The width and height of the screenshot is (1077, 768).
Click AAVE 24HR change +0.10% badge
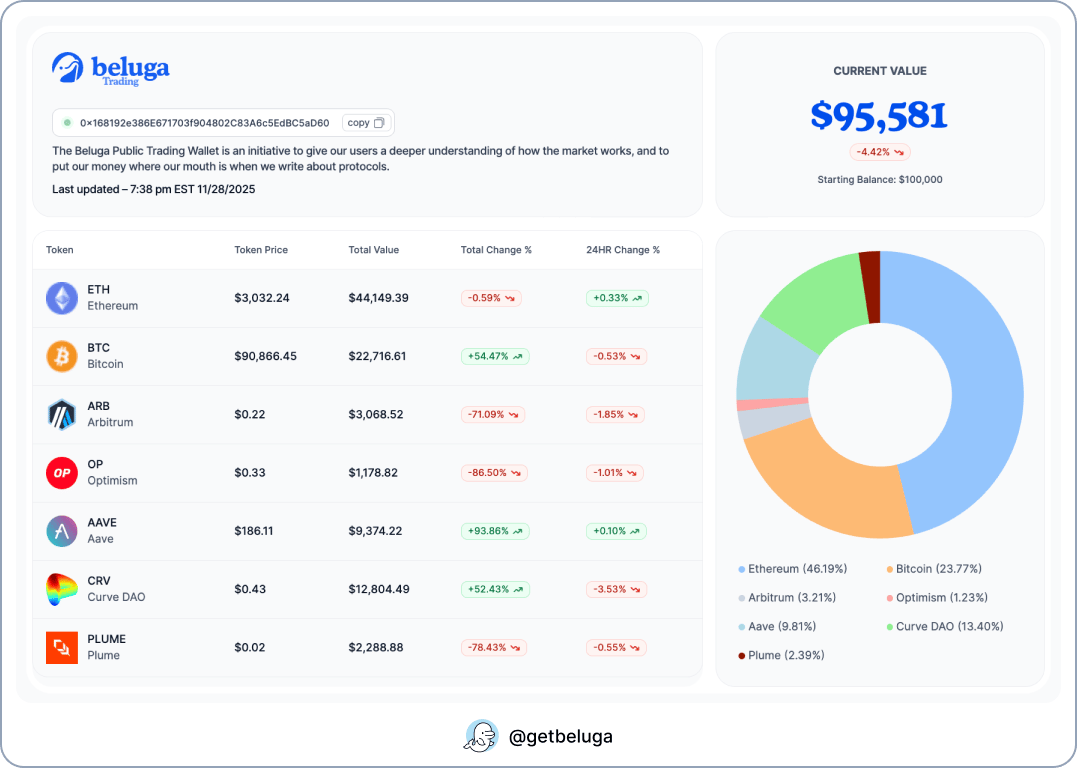click(x=616, y=531)
